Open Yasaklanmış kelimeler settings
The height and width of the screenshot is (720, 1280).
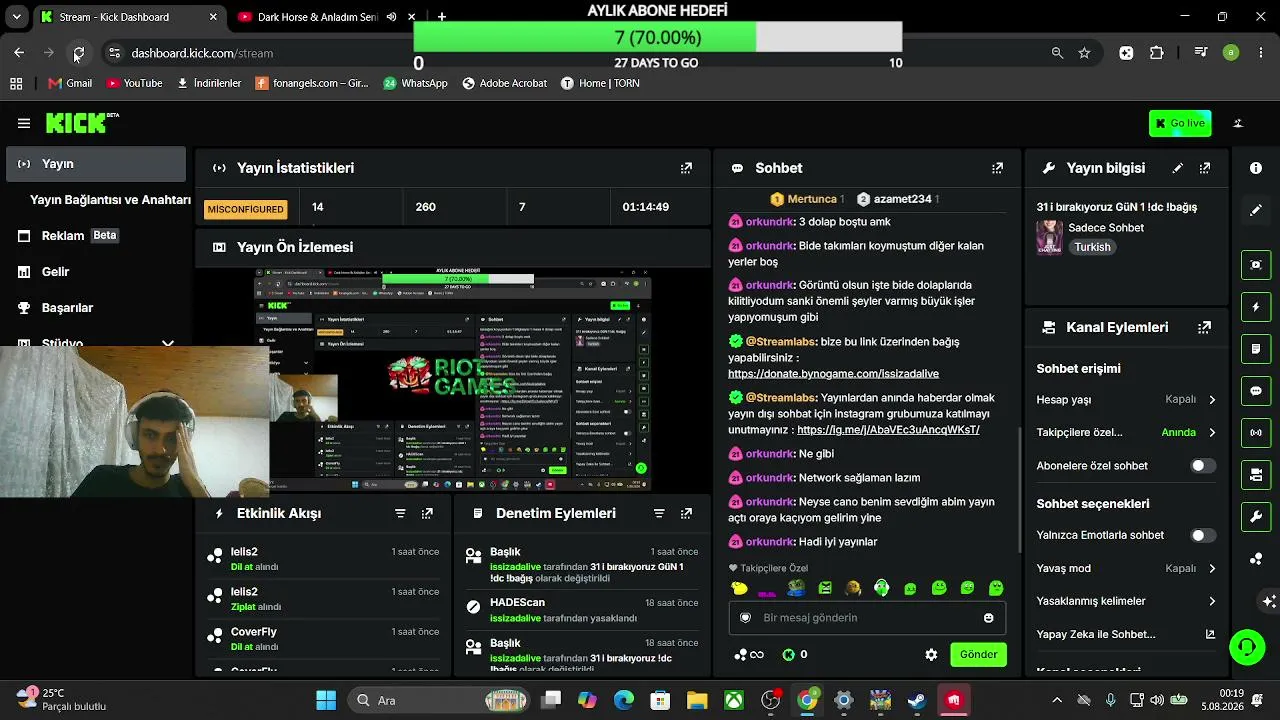click(x=1127, y=601)
